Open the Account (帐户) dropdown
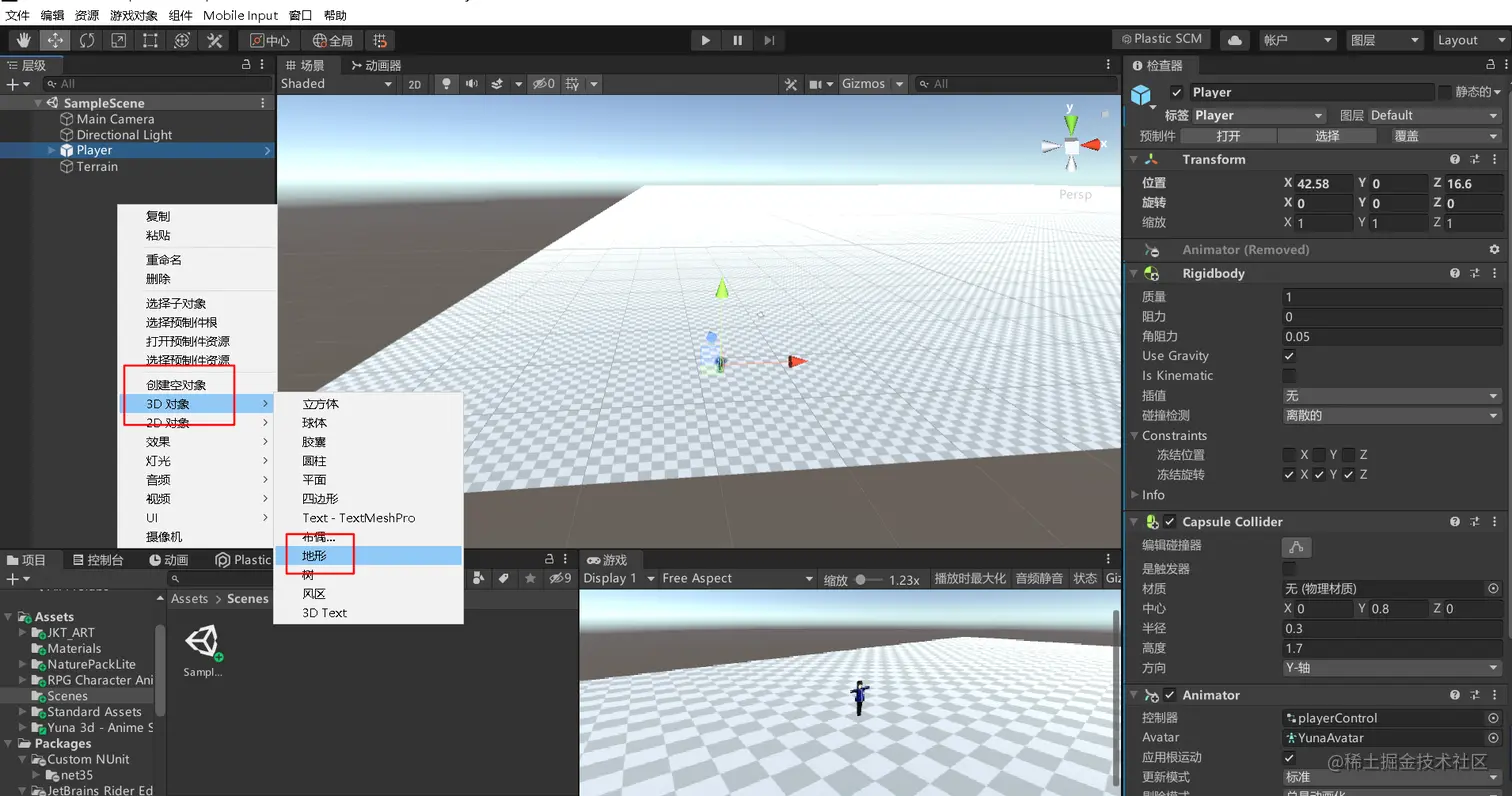Screen dimensions: 1512x796 click(x=1297, y=40)
